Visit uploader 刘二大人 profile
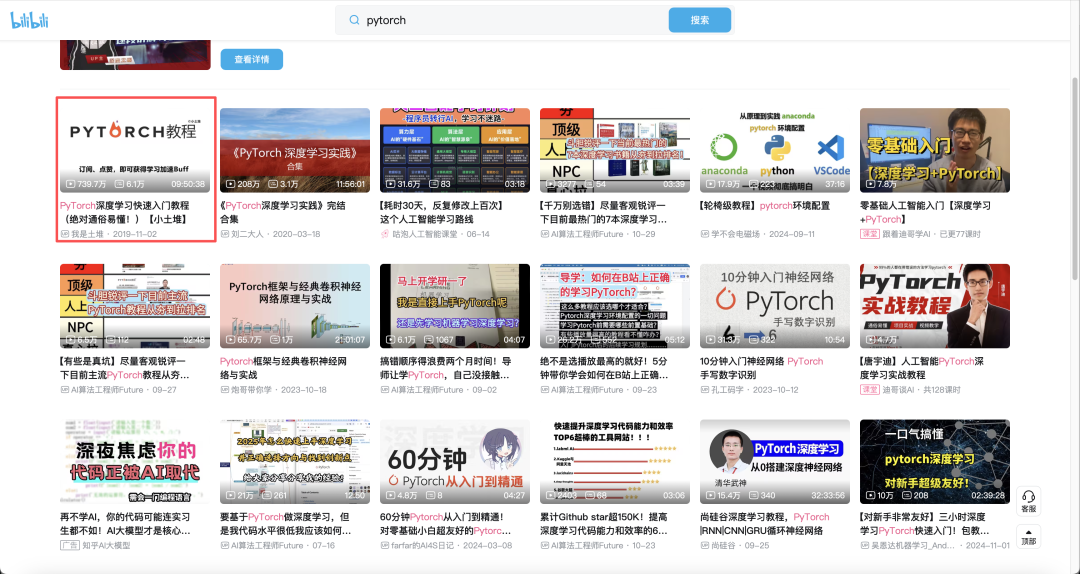The image size is (1080, 574). [x=247, y=234]
